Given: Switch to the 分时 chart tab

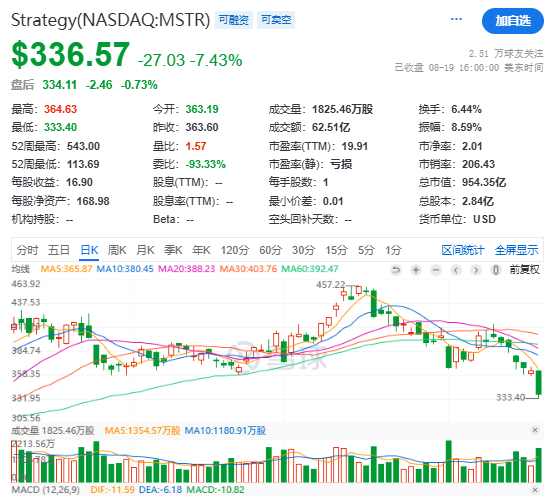Looking at the screenshot, I should tap(27, 250).
